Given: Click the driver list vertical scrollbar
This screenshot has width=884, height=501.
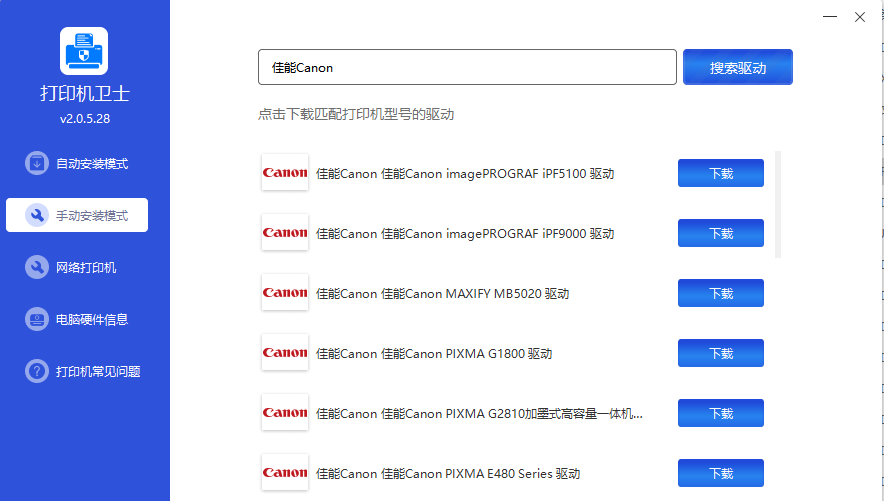Looking at the screenshot, I should pyautogui.click(x=778, y=205).
